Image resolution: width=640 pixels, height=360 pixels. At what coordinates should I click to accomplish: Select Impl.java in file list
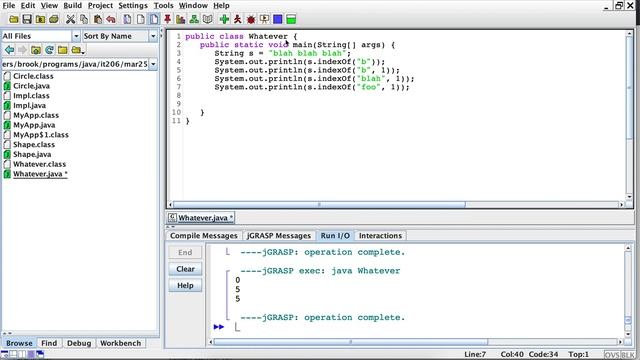[29, 105]
